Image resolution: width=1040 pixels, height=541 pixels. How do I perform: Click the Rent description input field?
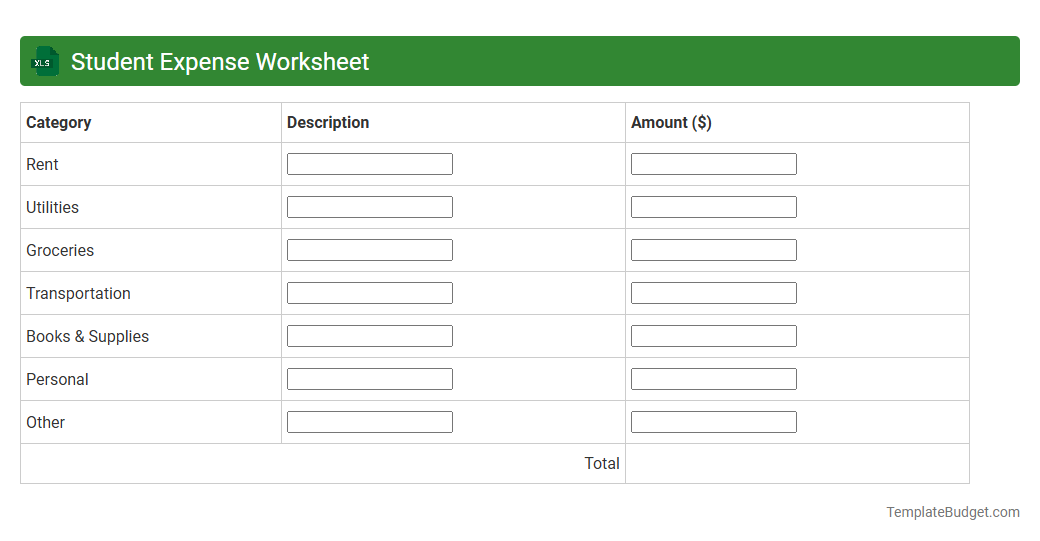(369, 164)
